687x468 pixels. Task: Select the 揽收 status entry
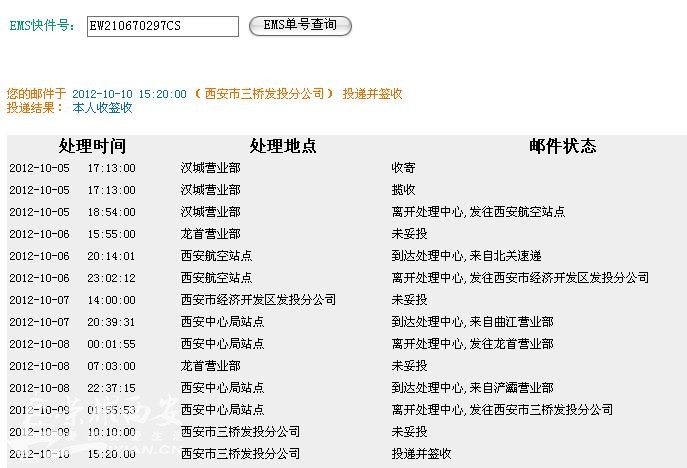click(x=403, y=190)
